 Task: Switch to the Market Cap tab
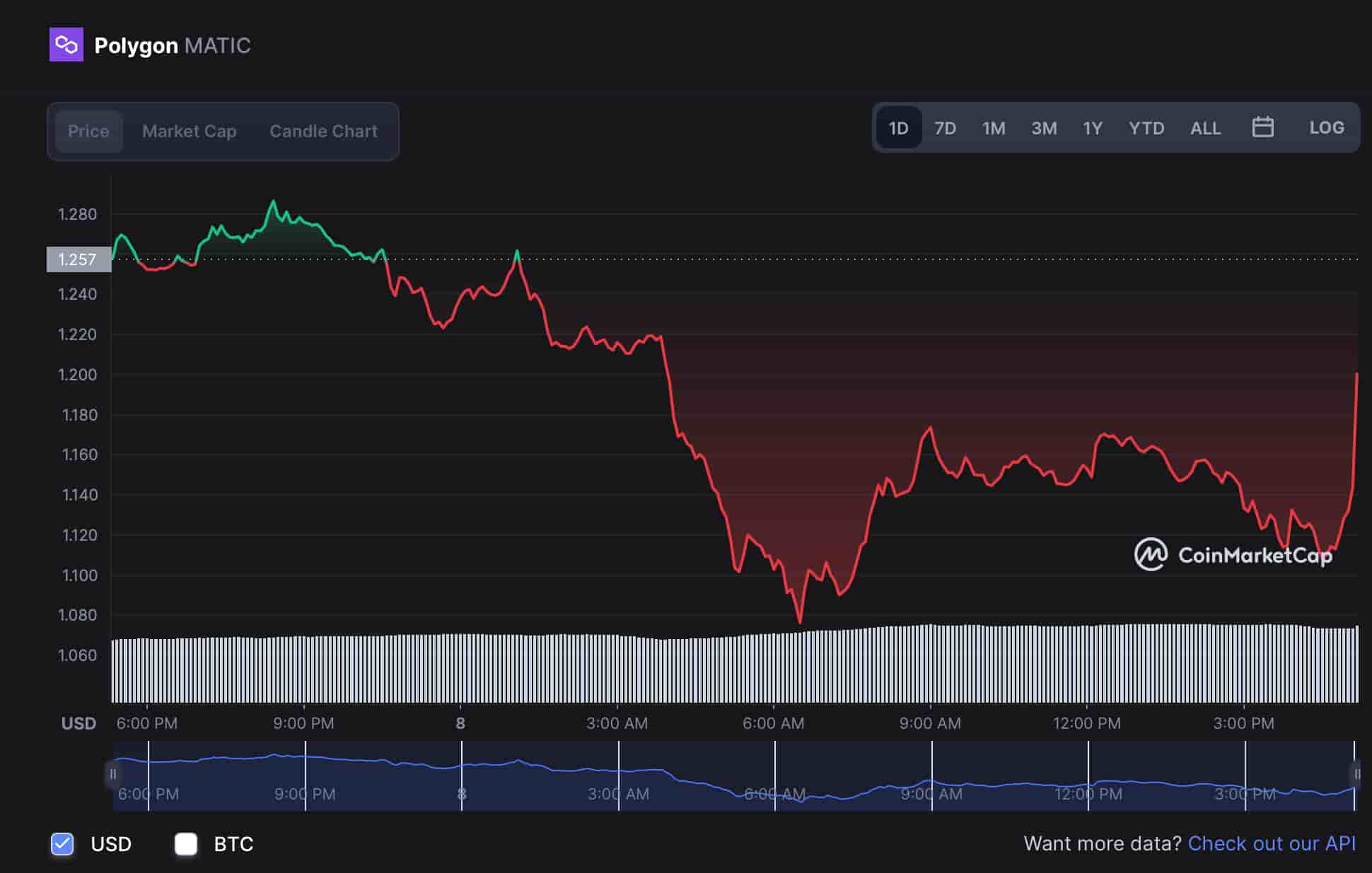click(189, 131)
